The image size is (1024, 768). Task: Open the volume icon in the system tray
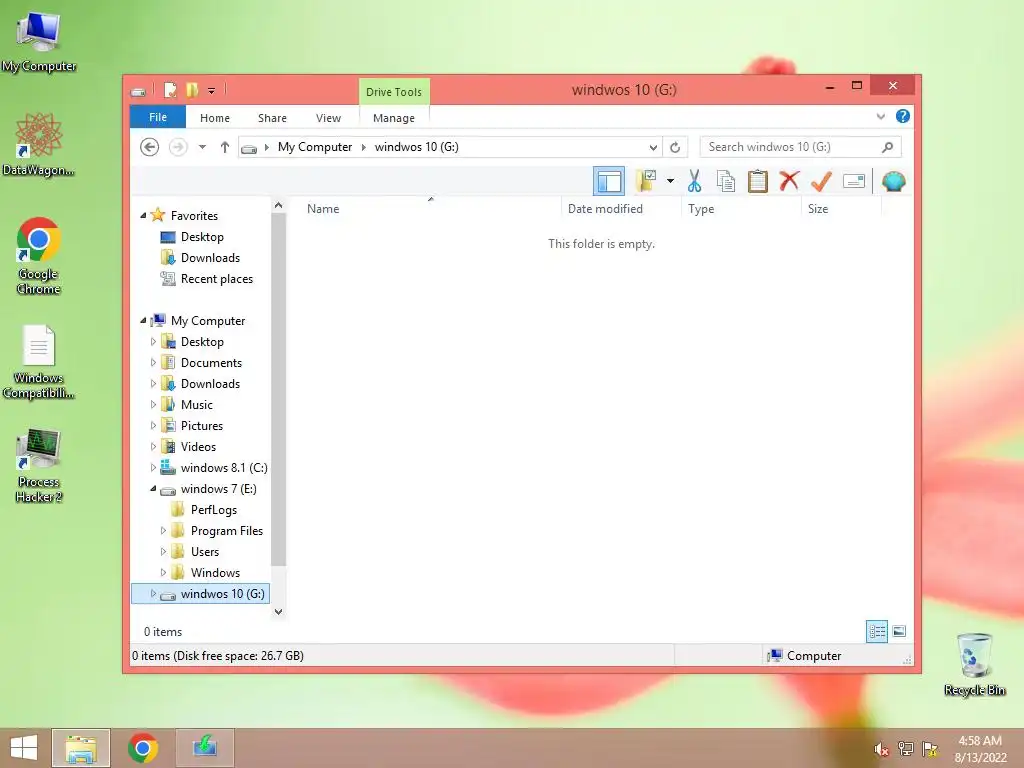tap(881, 749)
